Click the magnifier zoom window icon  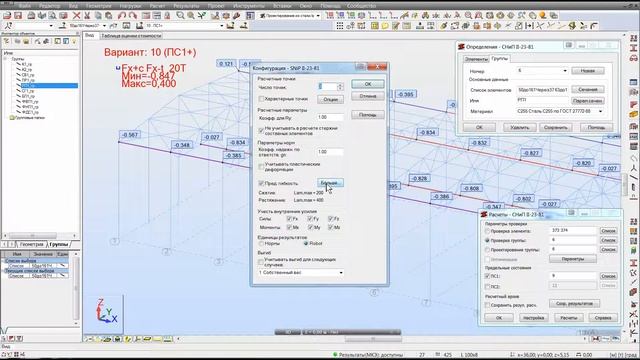click(180, 16)
